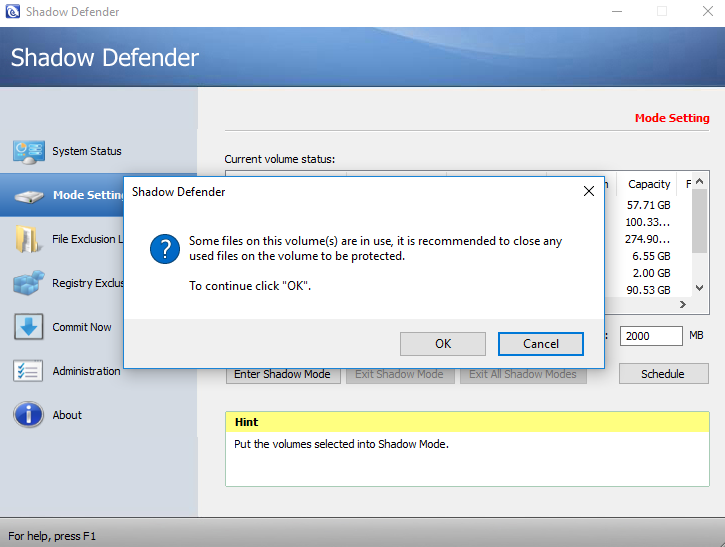This screenshot has width=725, height=547.
Task: Click Enter Shadow Mode button
Action: tap(283, 376)
